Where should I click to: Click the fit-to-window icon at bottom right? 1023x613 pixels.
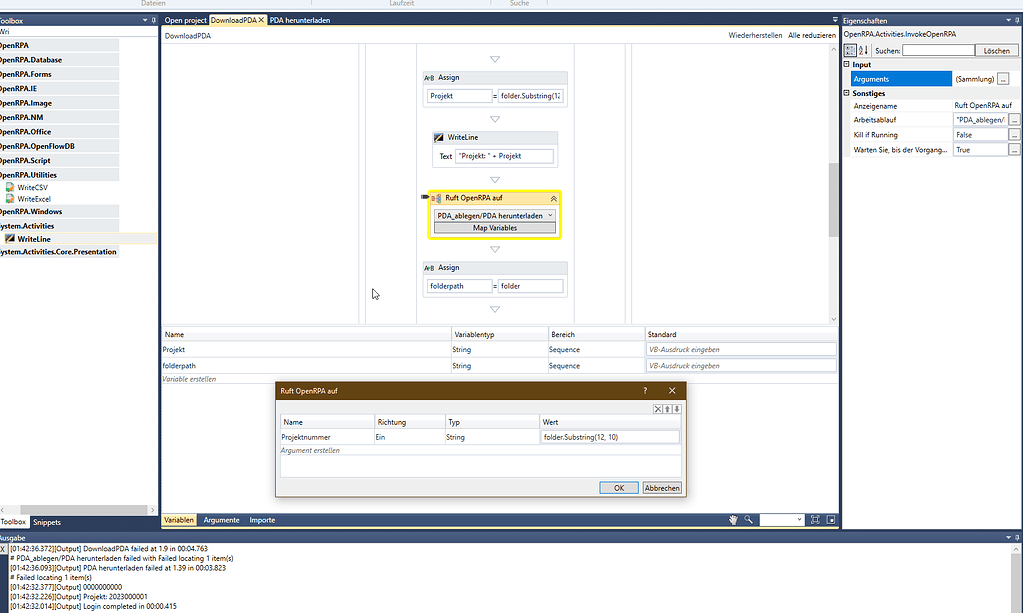(x=816, y=520)
